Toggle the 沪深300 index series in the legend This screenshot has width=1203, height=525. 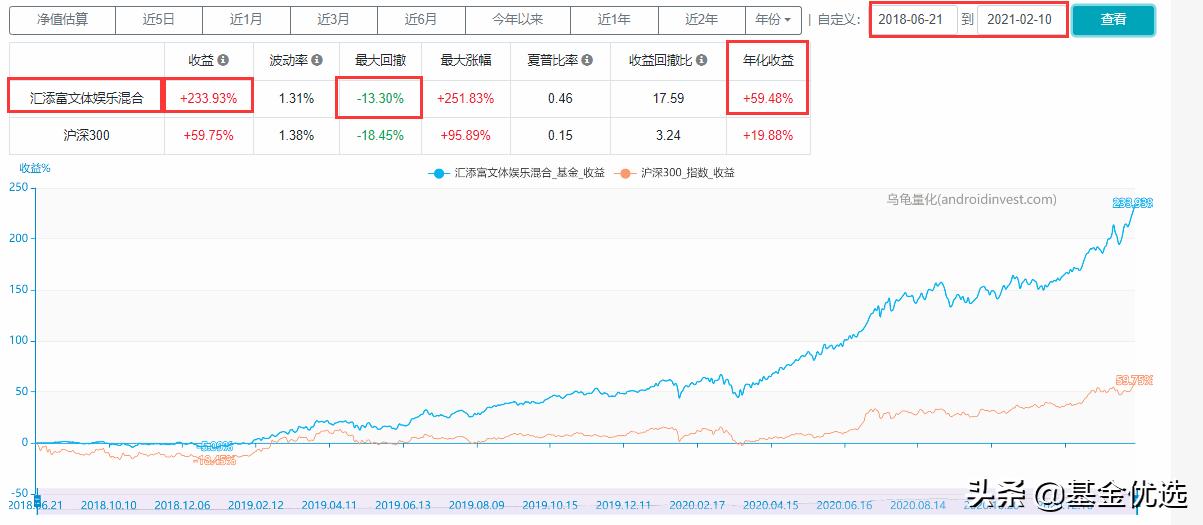tap(676, 173)
